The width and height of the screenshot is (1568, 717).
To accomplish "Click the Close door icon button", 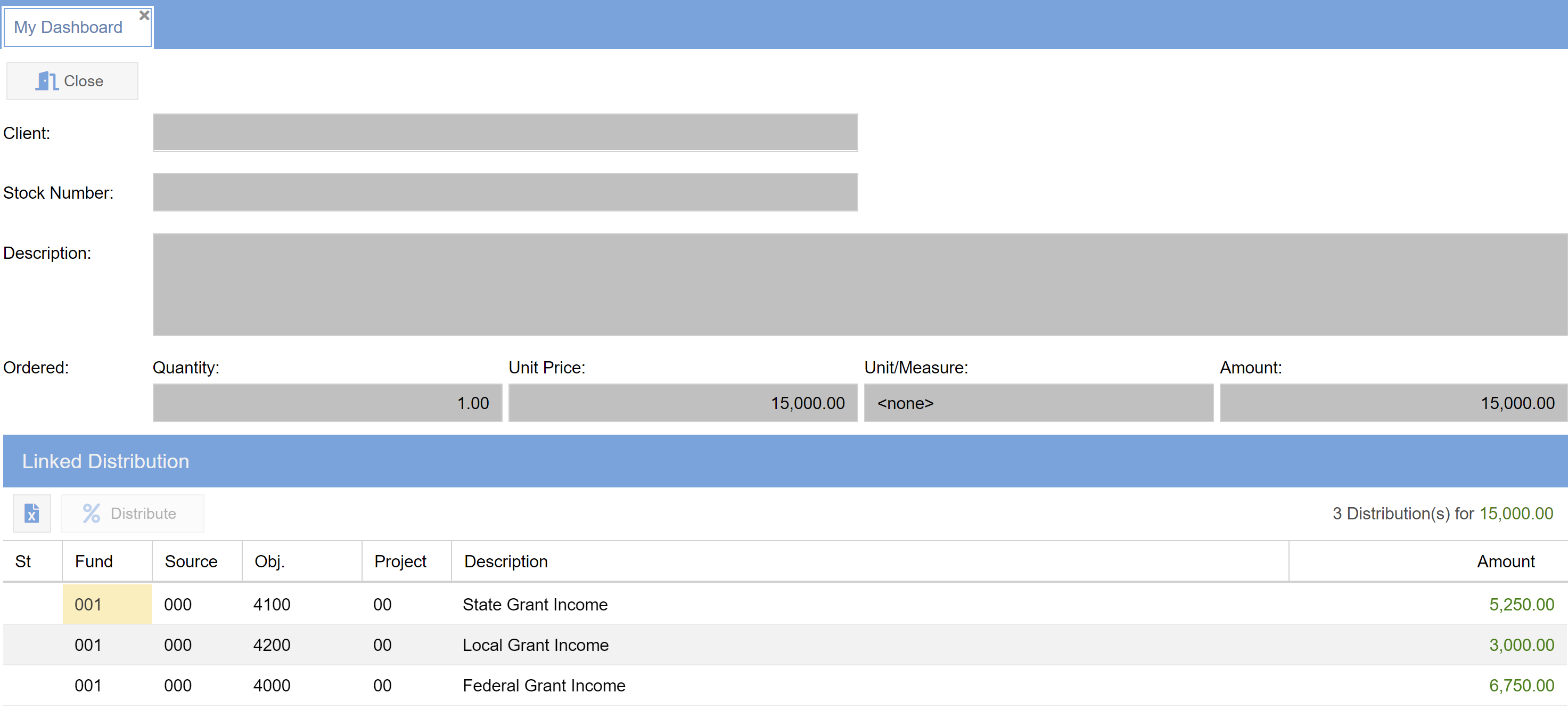I will [x=72, y=81].
